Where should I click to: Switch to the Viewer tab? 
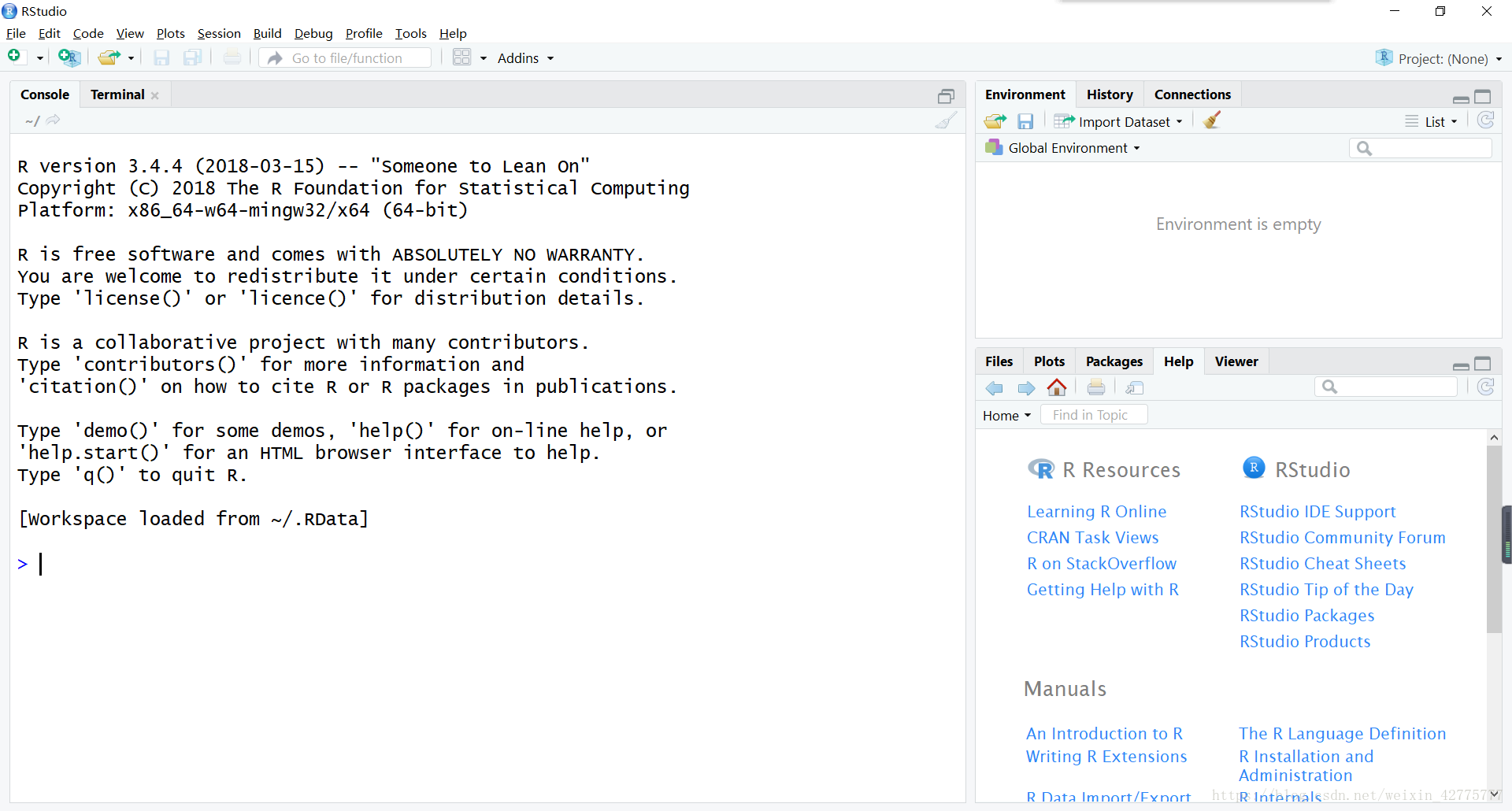click(x=1236, y=361)
